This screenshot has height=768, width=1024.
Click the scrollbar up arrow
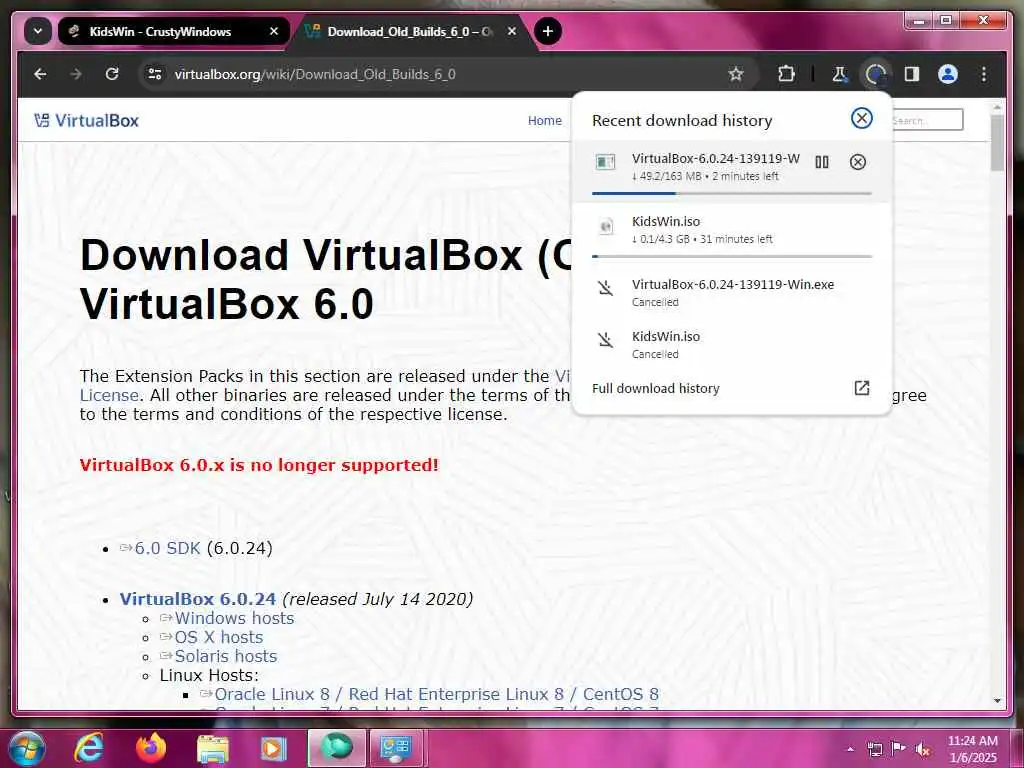[x=997, y=106]
